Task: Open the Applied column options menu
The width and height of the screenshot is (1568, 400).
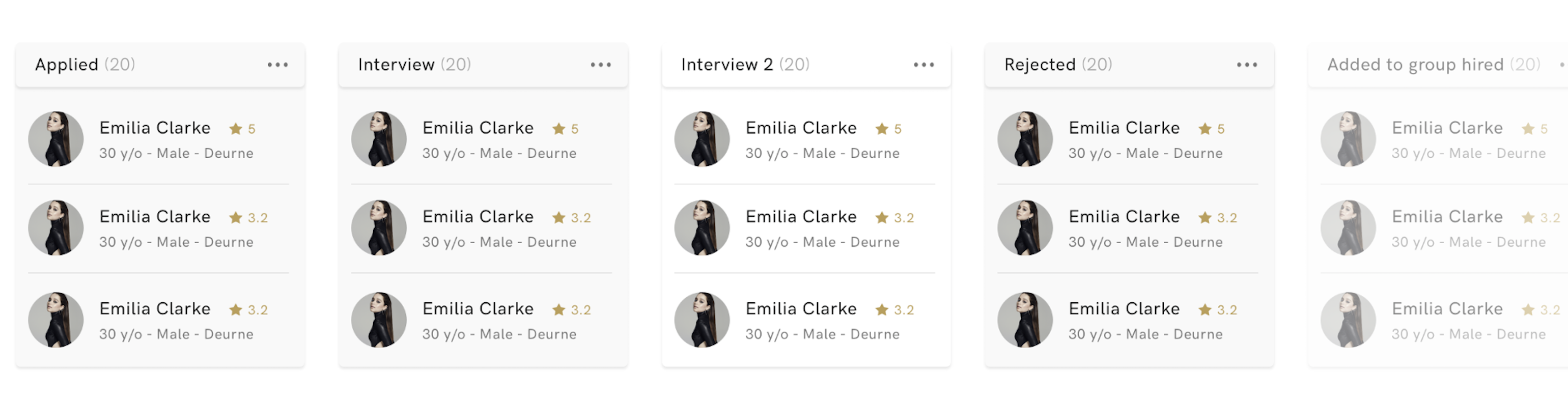Action: click(x=277, y=65)
